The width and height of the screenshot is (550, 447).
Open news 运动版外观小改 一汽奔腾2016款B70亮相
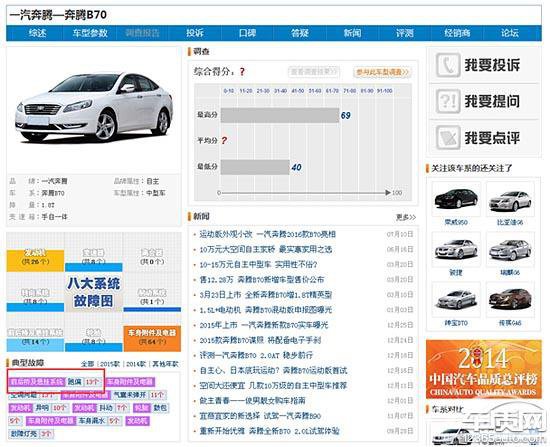tap(267, 234)
